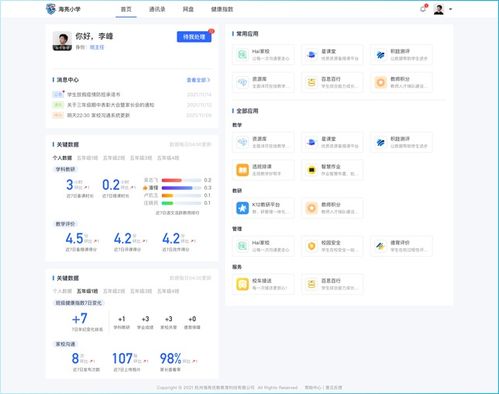This screenshot has width=499, height=394.
Task: Open the Hai家校 app under 常用应用
Action: (x=263, y=55)
